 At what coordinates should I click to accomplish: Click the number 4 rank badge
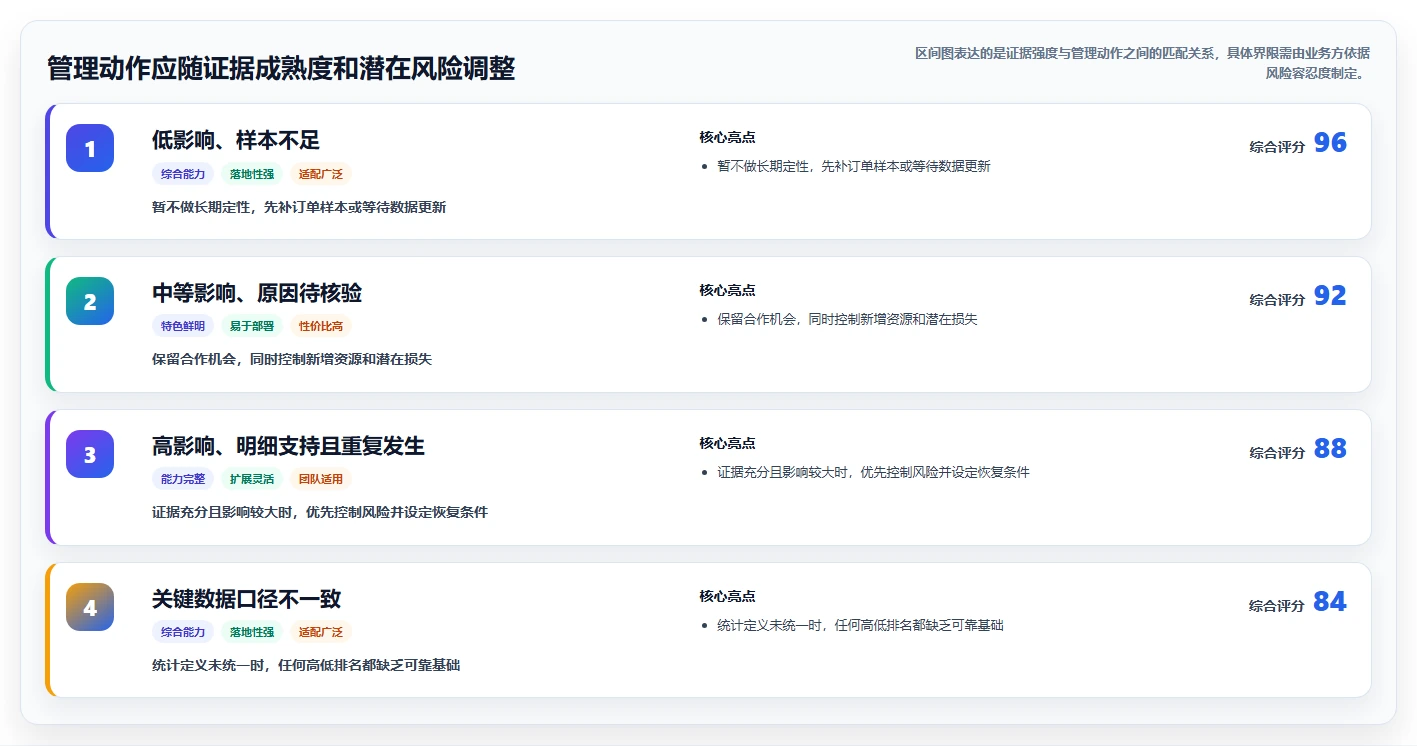90,607
